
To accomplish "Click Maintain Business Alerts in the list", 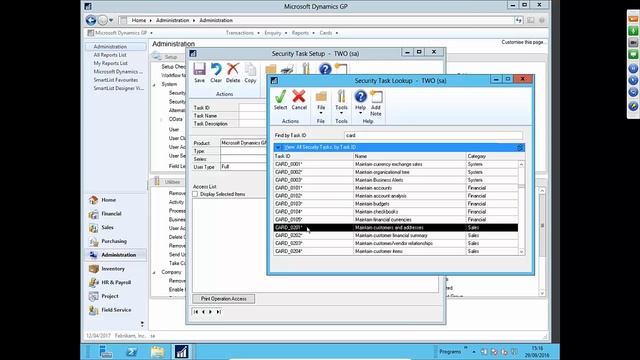I will coord(379,180).
